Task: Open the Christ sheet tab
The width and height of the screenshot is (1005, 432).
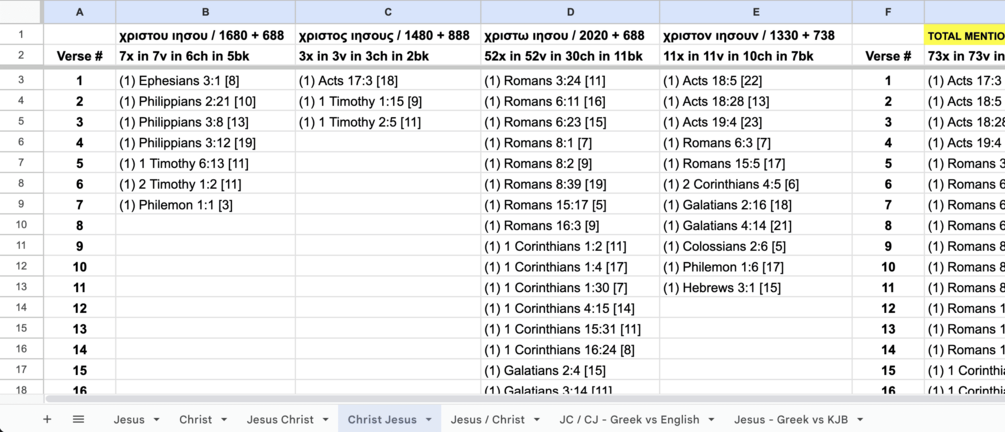Action: tap(195, 419)
